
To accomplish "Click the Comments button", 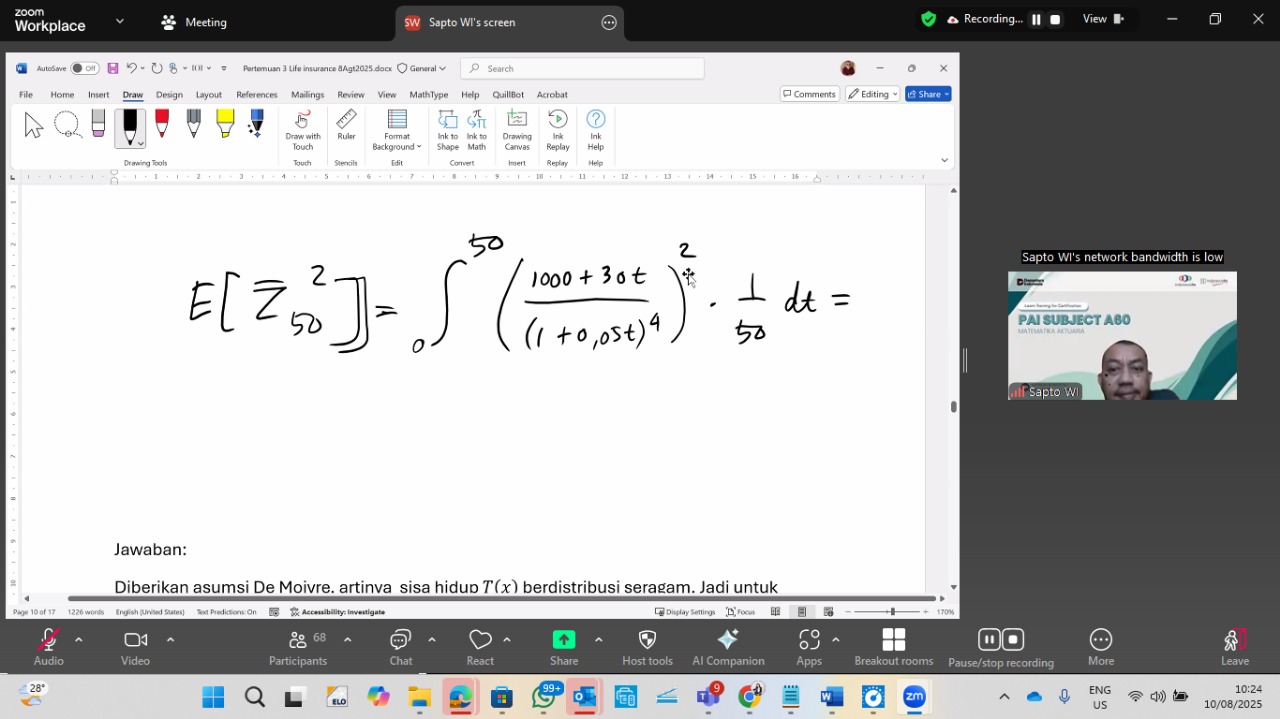I will tap(809, 94).
